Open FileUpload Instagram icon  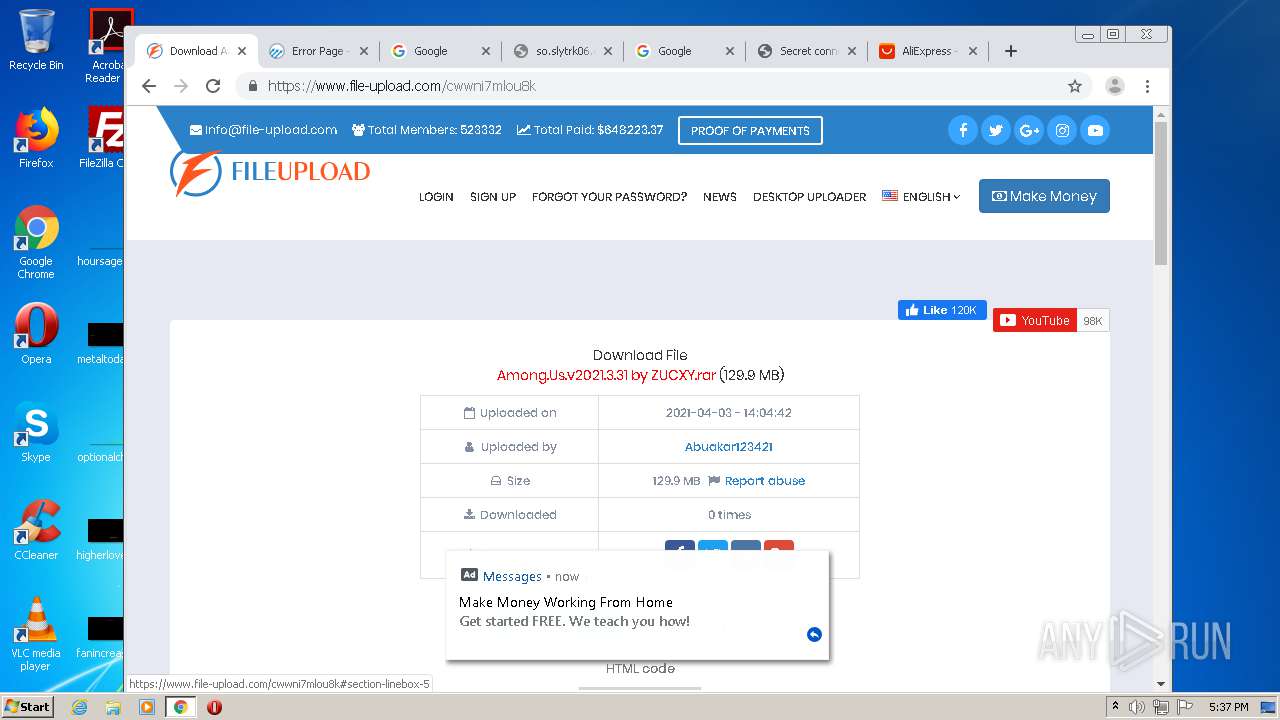1062,130
